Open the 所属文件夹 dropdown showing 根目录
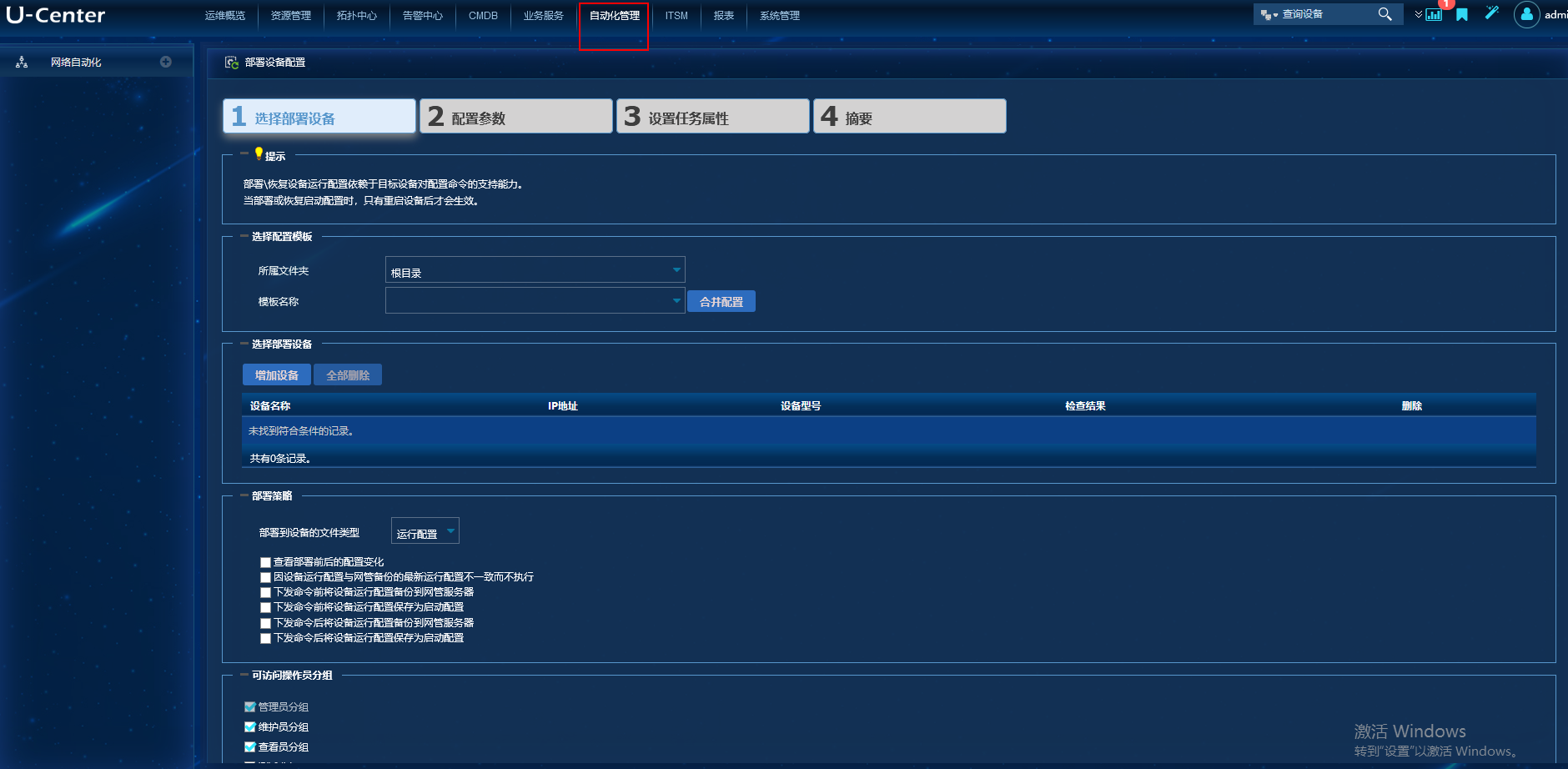The height and width of the screenshot is (769, 1568). [x=535, y=269]
